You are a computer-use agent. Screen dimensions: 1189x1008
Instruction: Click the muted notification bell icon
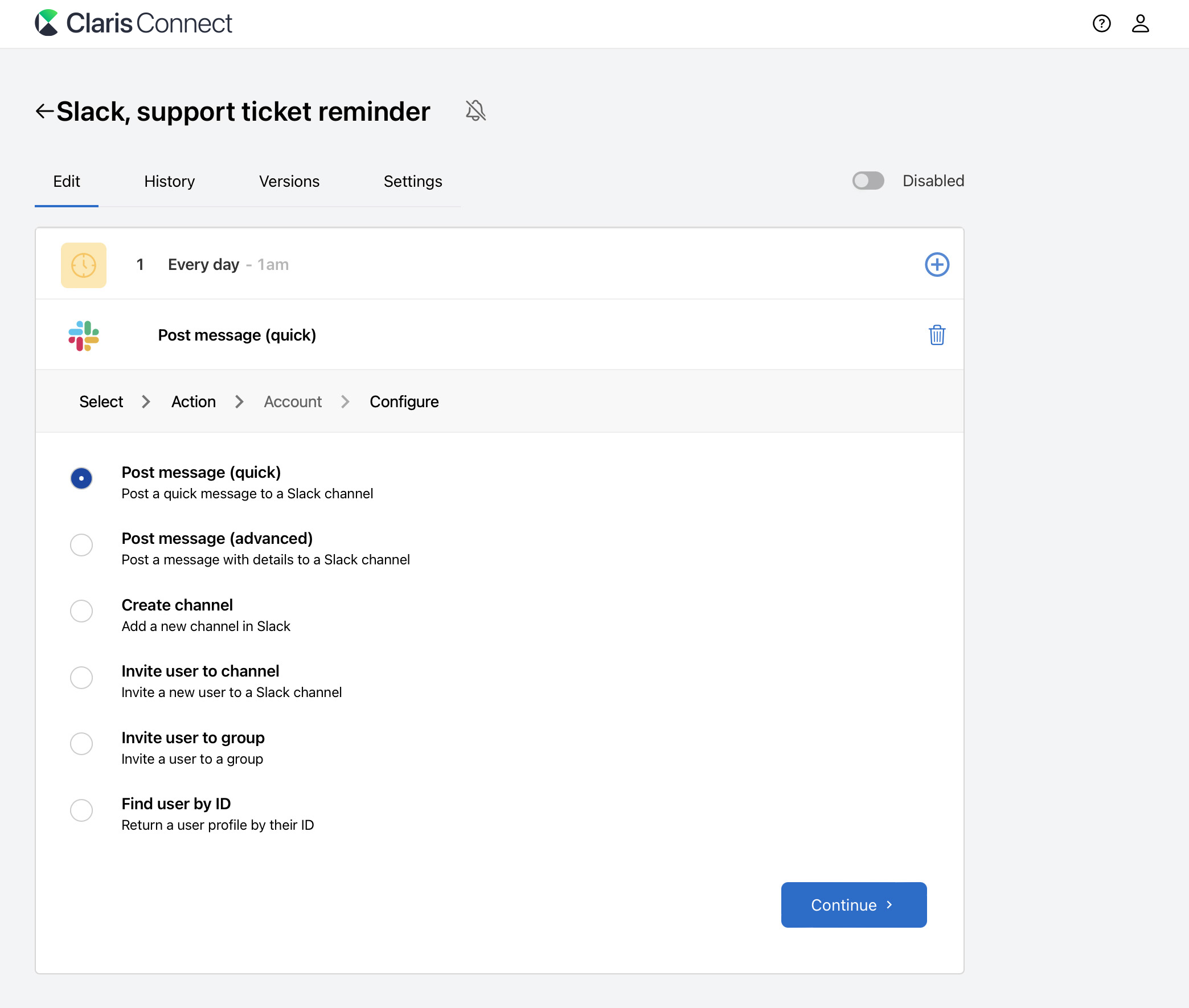click(475, 111)
